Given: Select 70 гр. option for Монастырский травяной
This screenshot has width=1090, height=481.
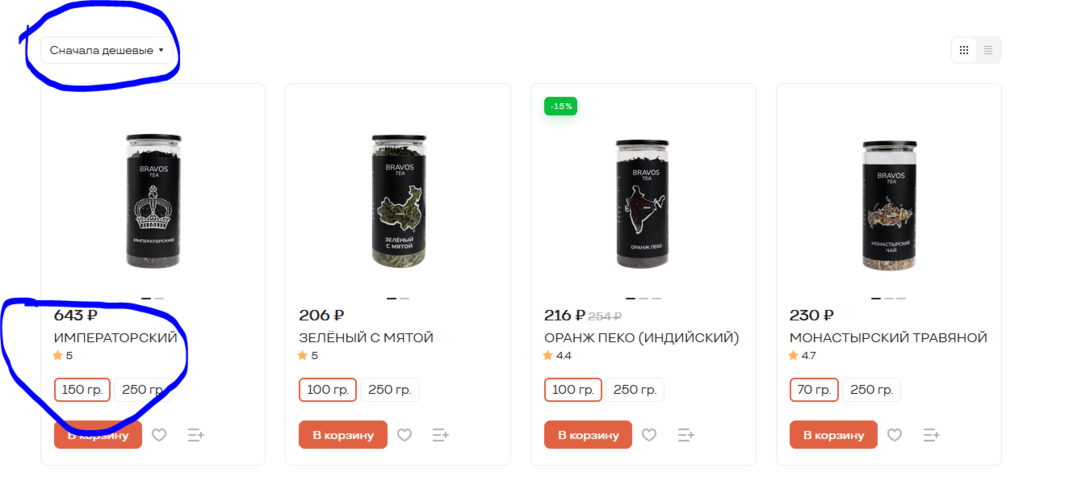Looking at the screenshot, I should click(x=812, y=390).
